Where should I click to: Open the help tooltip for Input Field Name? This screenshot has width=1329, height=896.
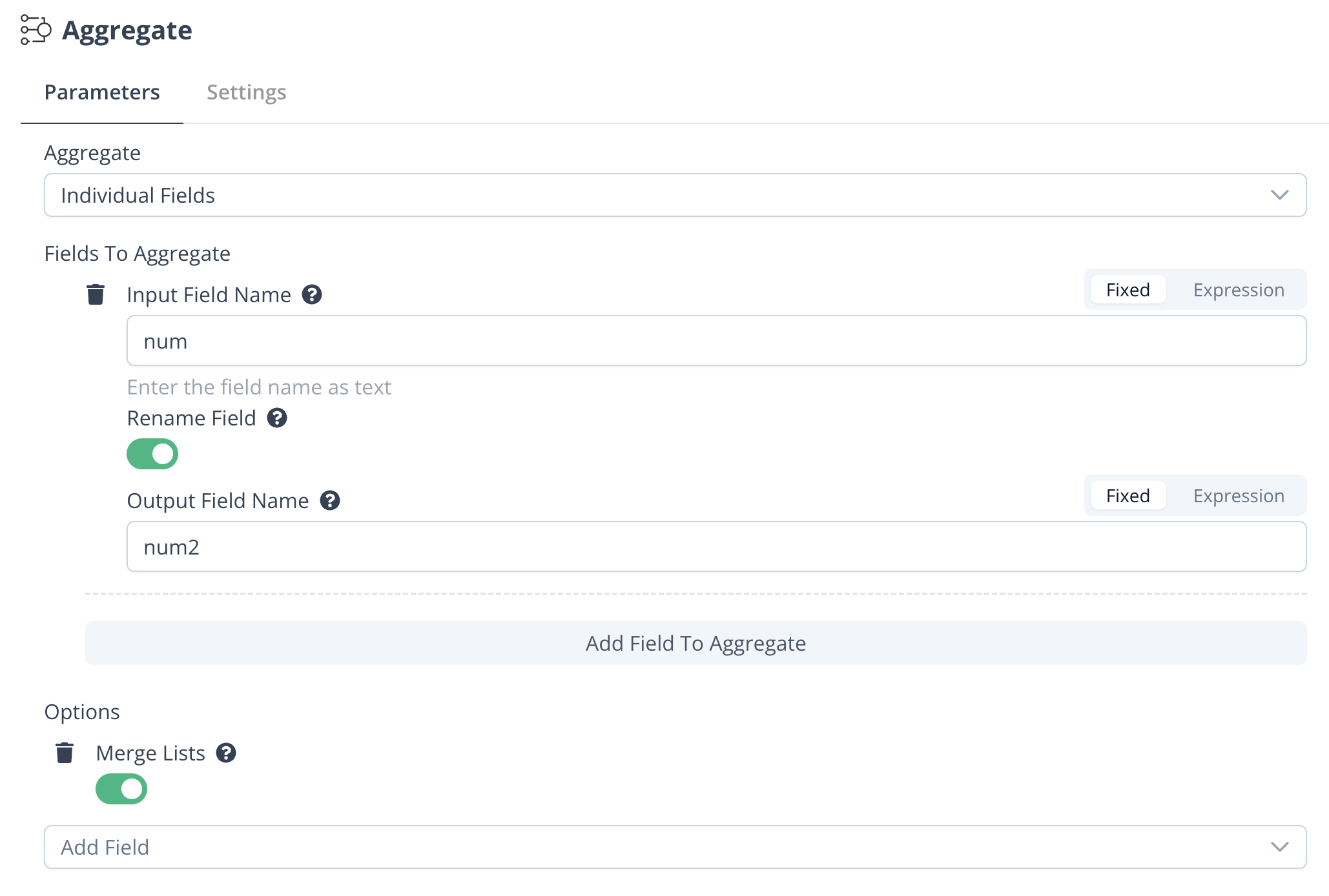(x=313, y=296)
